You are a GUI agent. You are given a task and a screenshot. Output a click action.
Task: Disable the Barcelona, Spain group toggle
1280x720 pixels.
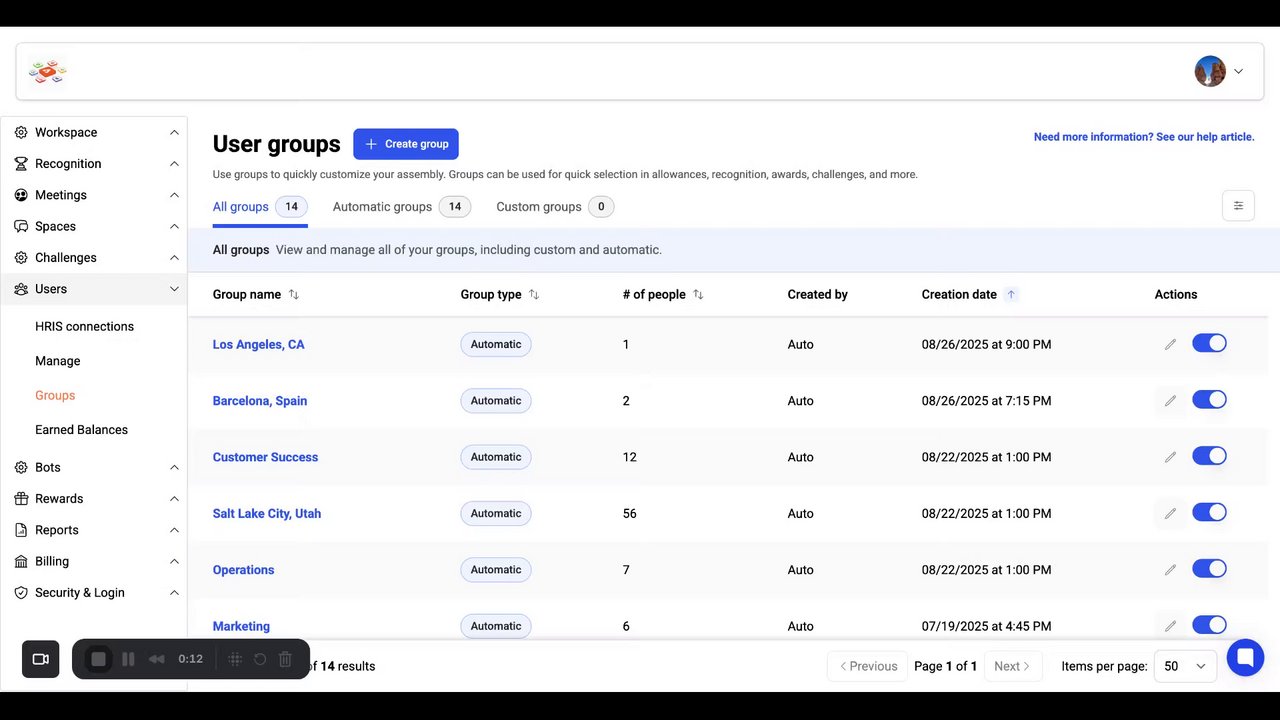tap(1209, 400)
